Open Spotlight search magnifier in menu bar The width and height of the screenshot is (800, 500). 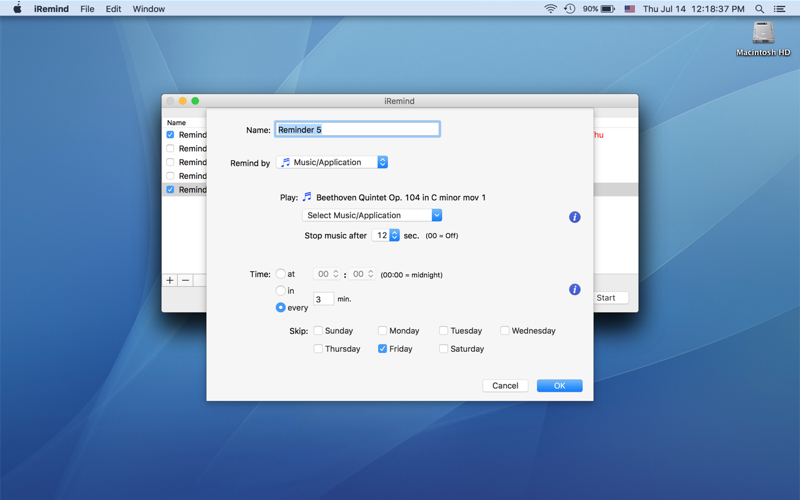pos(759,9)
